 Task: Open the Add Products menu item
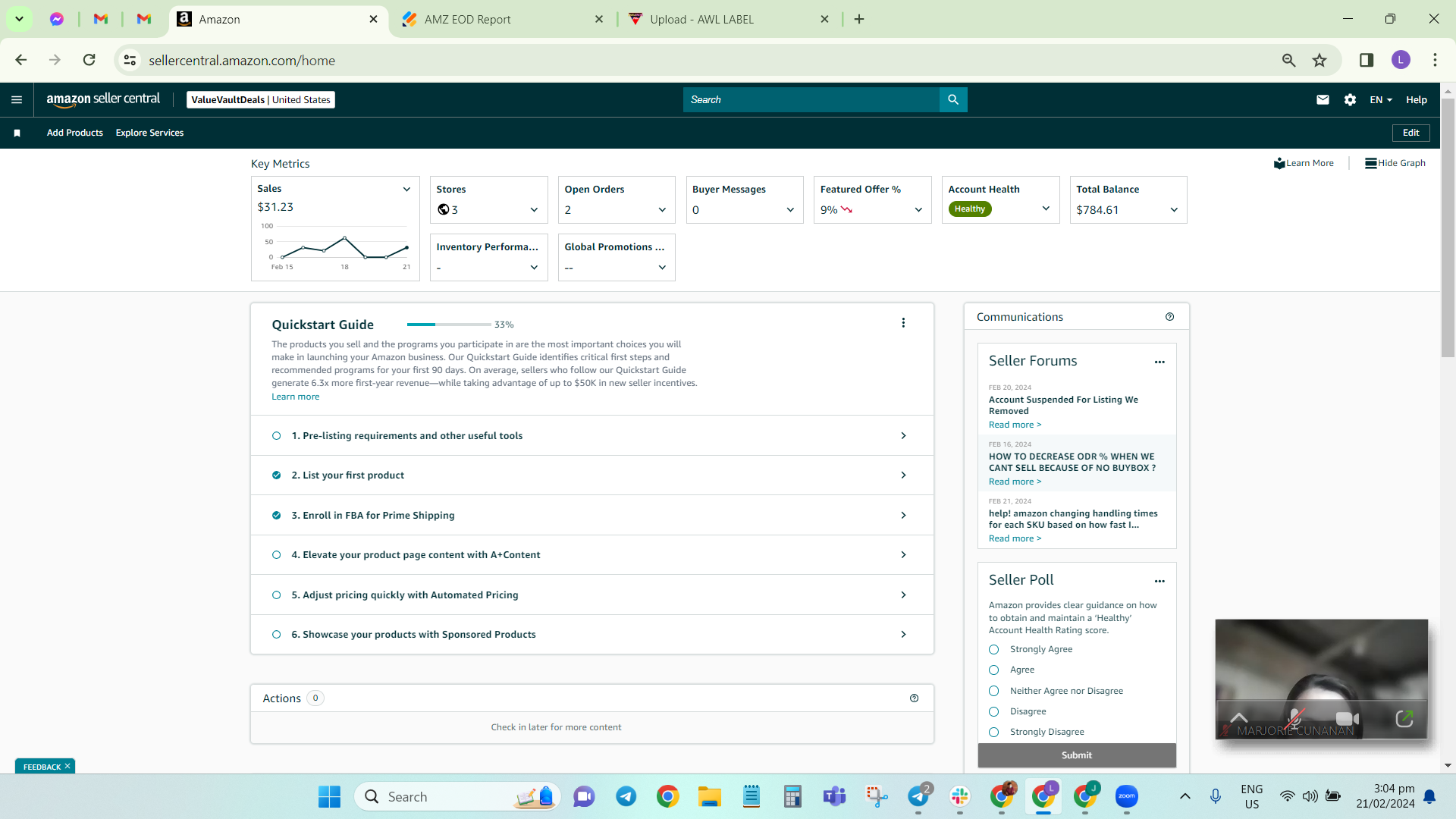click(75, 133)
